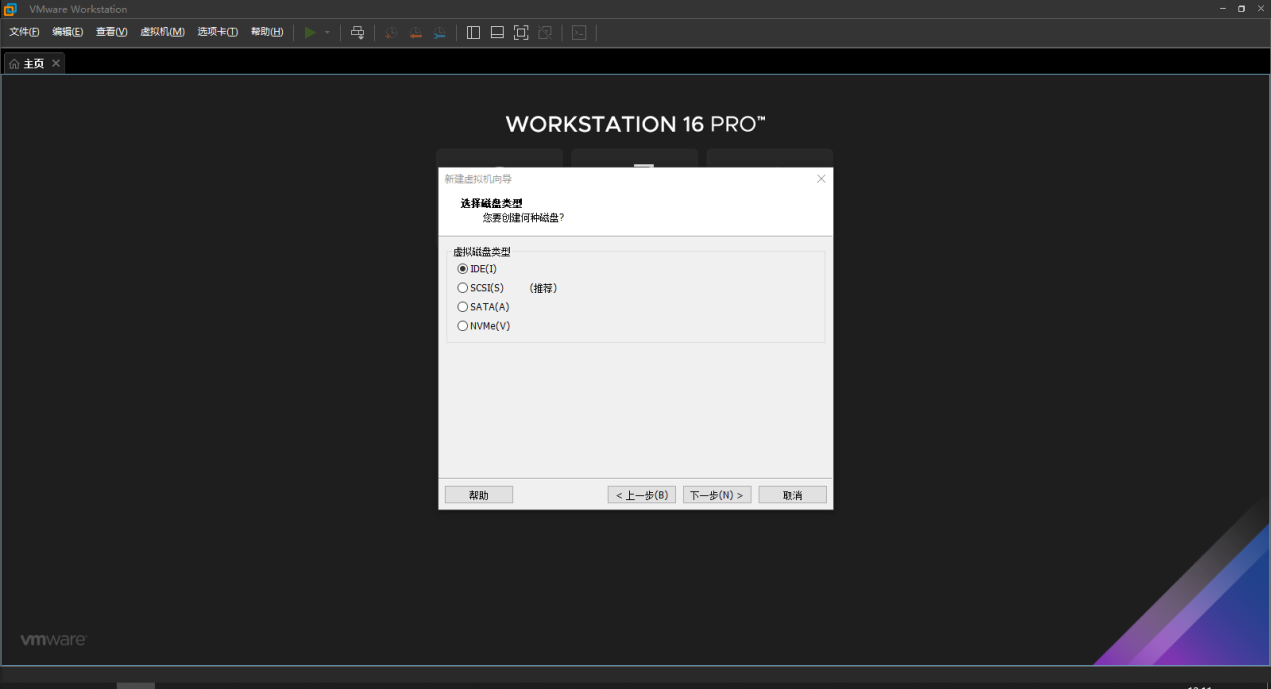
Task: Click the Unity mode toolbar icon
Action: (x=545, y=32)
